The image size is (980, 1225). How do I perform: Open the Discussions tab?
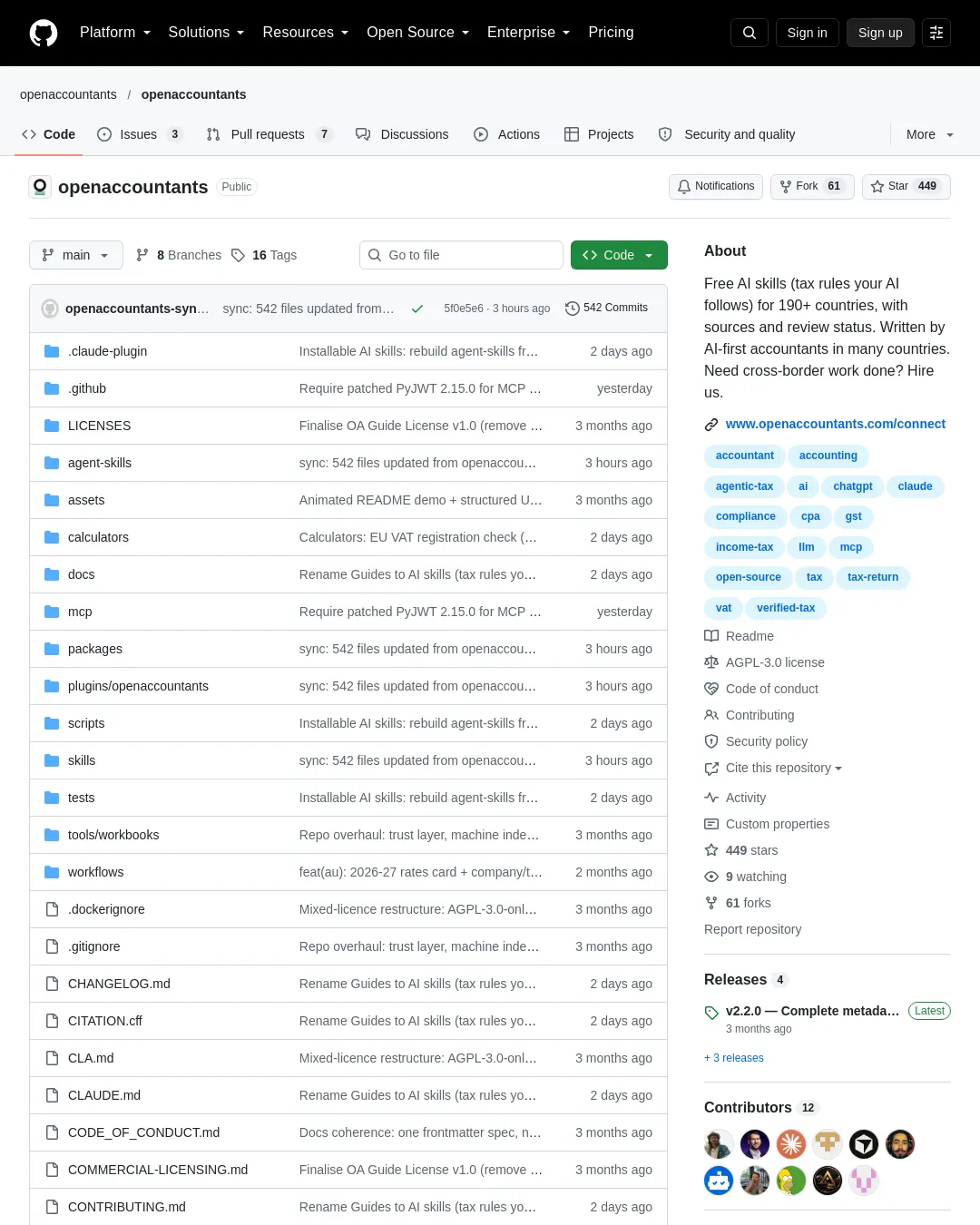pos(402,134)
